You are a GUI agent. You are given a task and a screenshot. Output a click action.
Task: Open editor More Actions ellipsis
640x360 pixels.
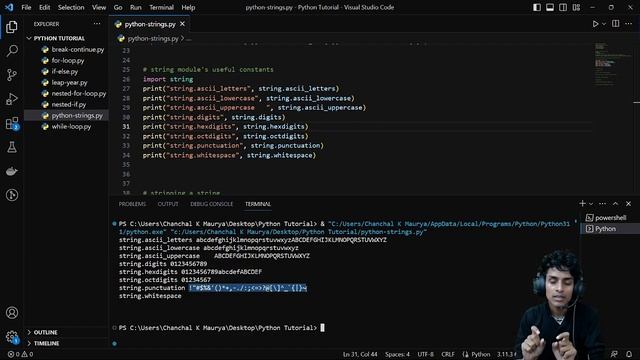(628, 24)
